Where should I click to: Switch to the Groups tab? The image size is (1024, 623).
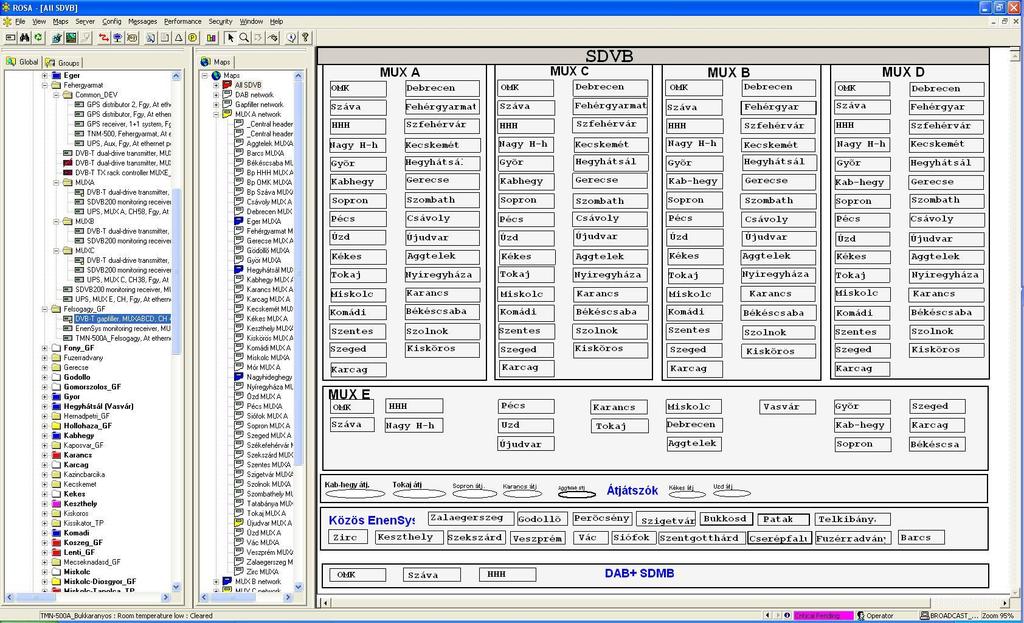63,63
